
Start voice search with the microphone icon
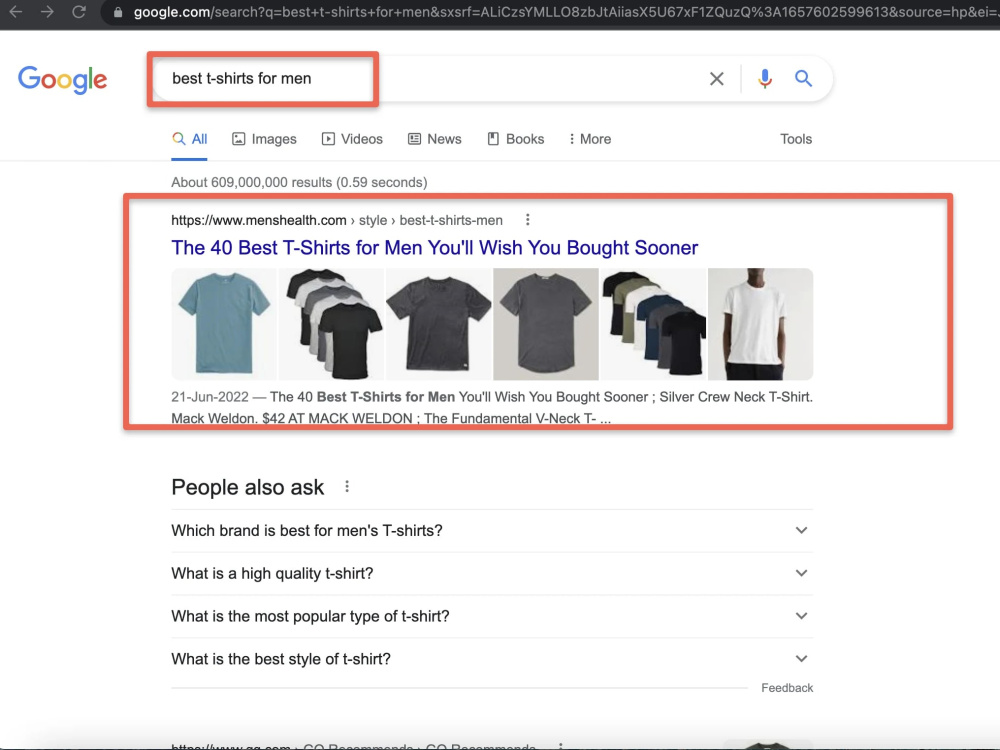pyautogui.click(x=765, y=78)
